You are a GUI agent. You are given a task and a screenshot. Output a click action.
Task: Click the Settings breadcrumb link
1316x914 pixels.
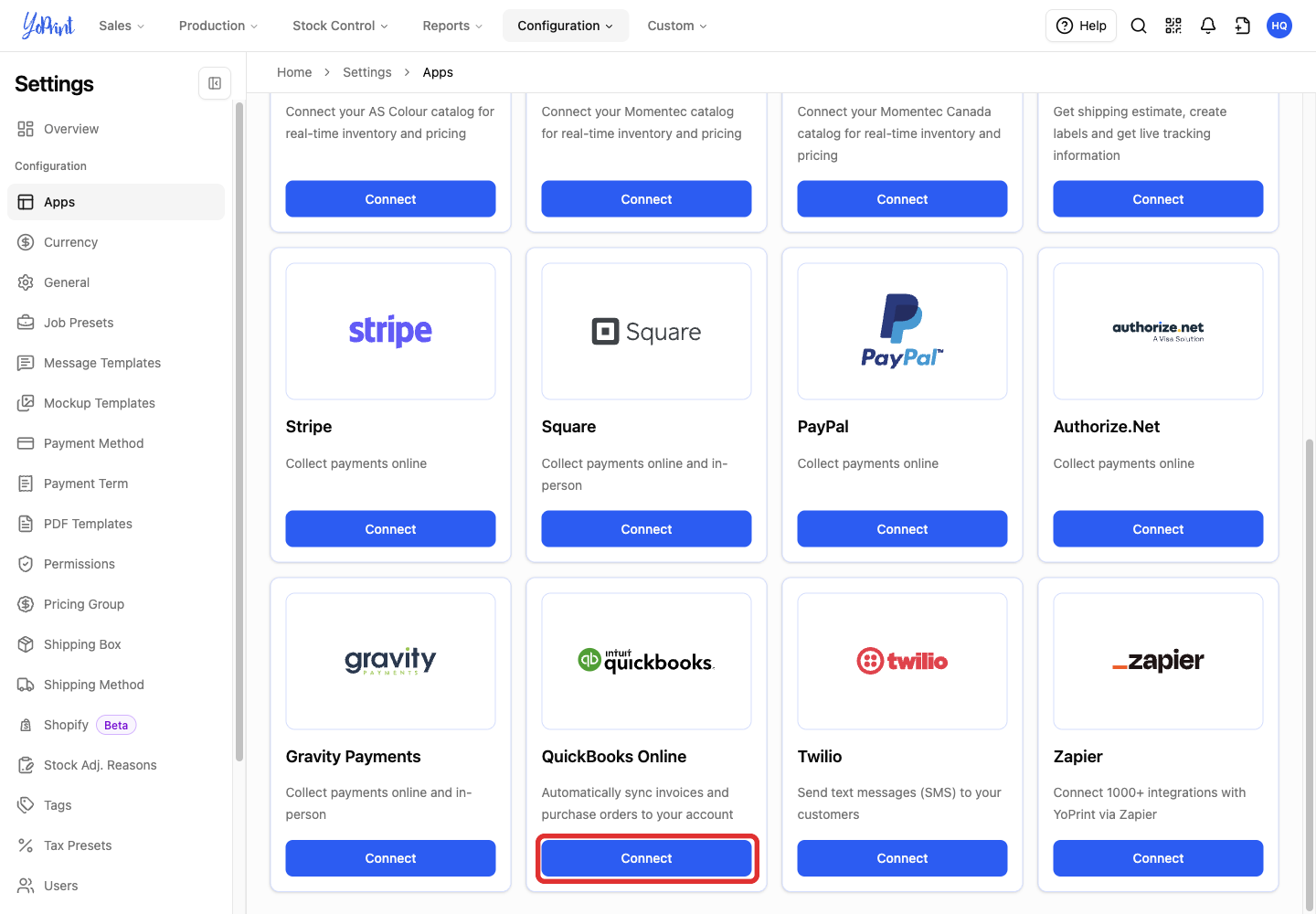(367, 72)
